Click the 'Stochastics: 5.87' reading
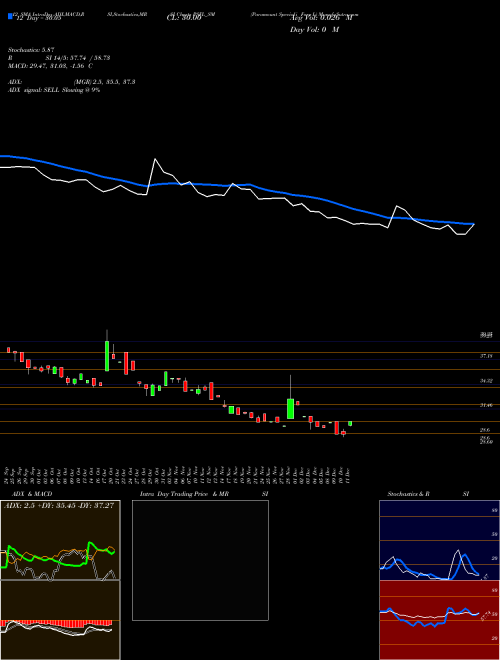Screen dimensions: 500x660 coord(31,50)
